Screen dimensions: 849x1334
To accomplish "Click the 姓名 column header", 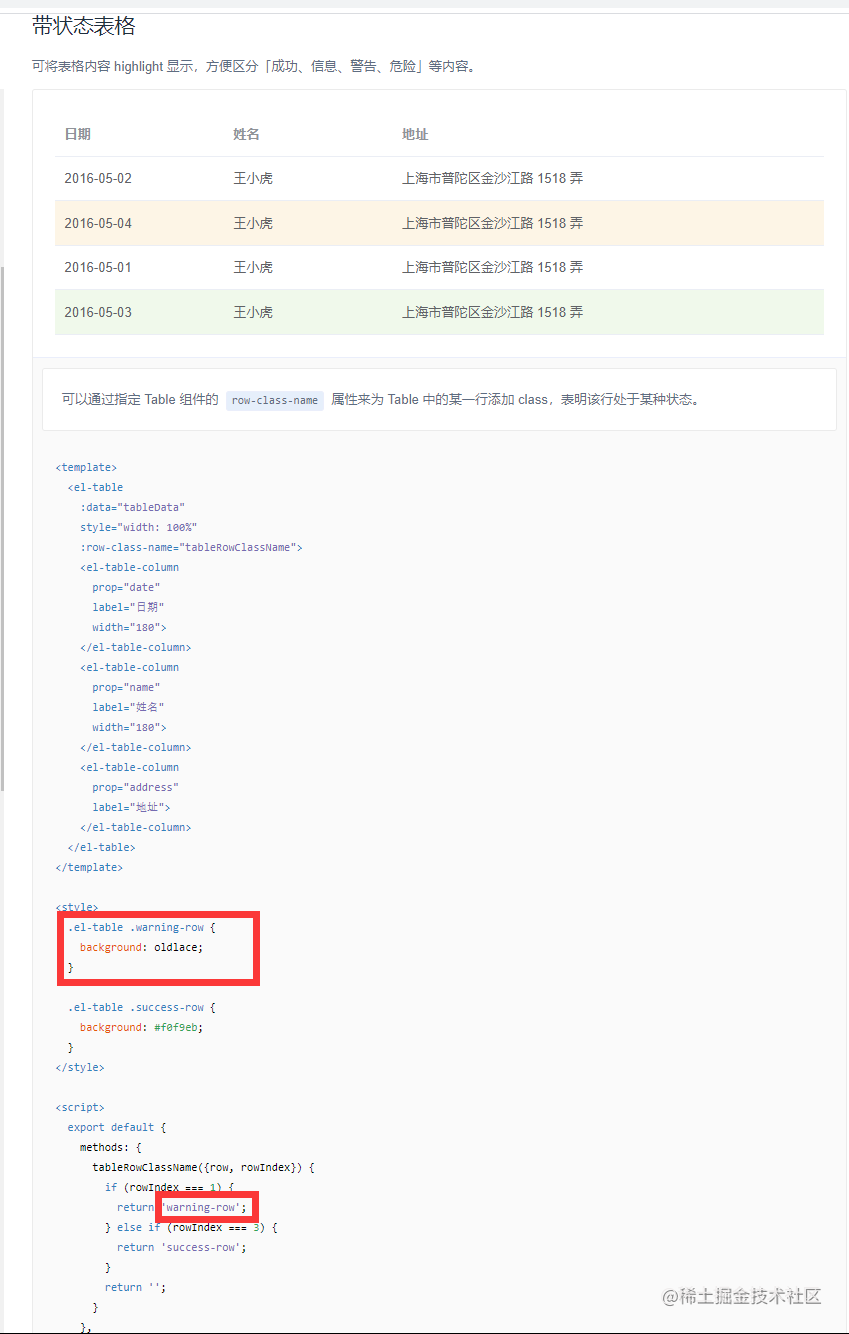I will click(x=247, y=134).
